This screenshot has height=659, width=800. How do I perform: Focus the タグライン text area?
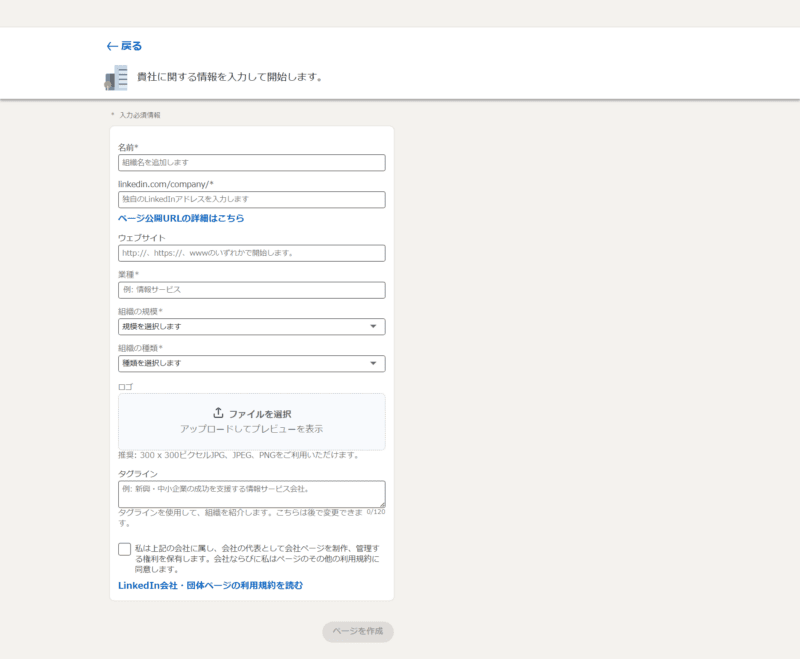[x=252, y=494]
